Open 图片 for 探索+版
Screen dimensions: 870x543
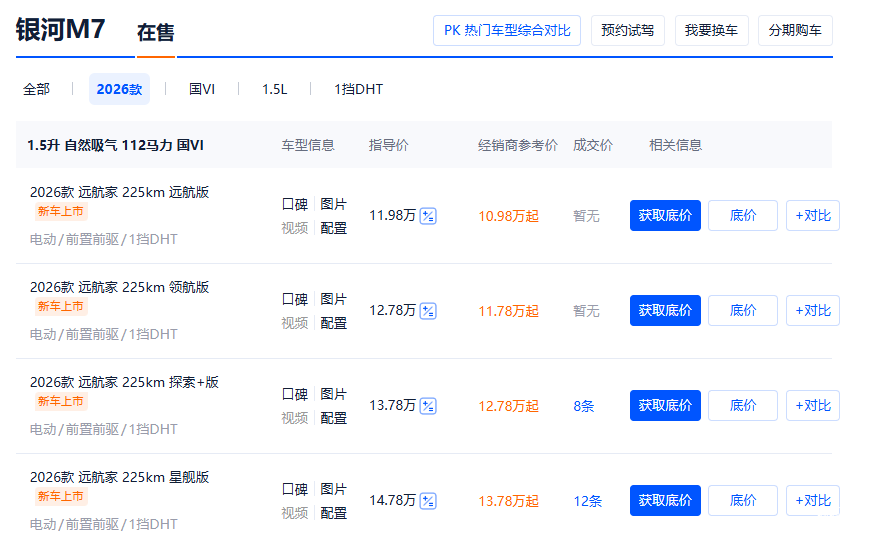(333, 394)
